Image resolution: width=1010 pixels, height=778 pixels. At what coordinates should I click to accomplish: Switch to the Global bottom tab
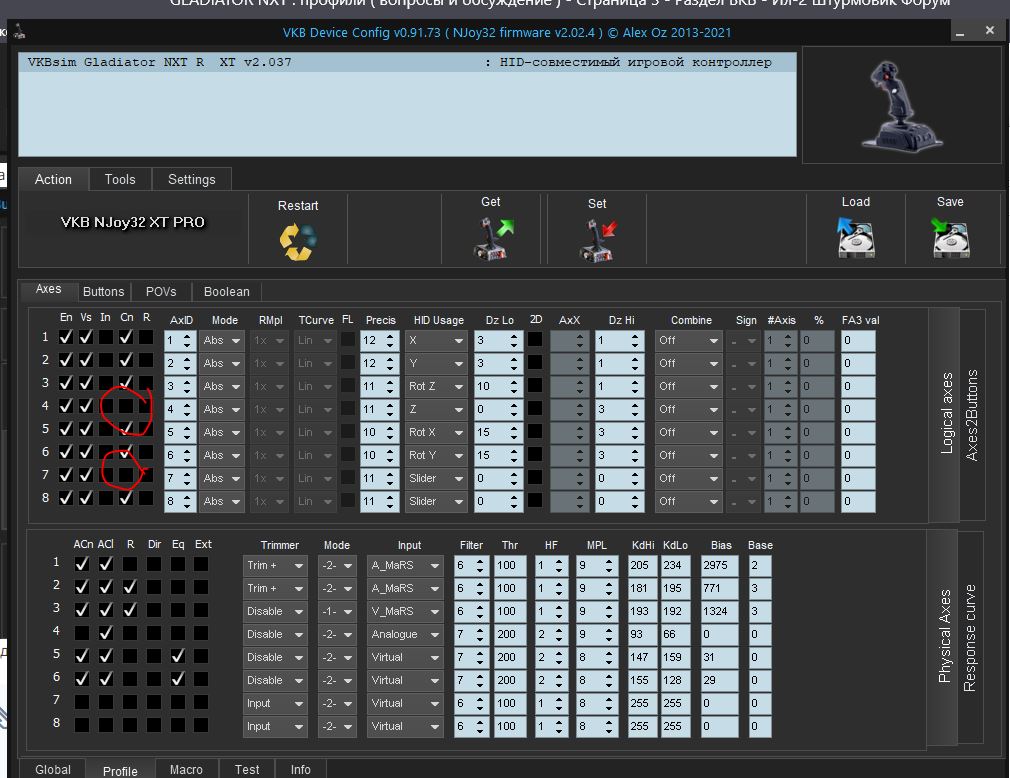coord(53,770)
